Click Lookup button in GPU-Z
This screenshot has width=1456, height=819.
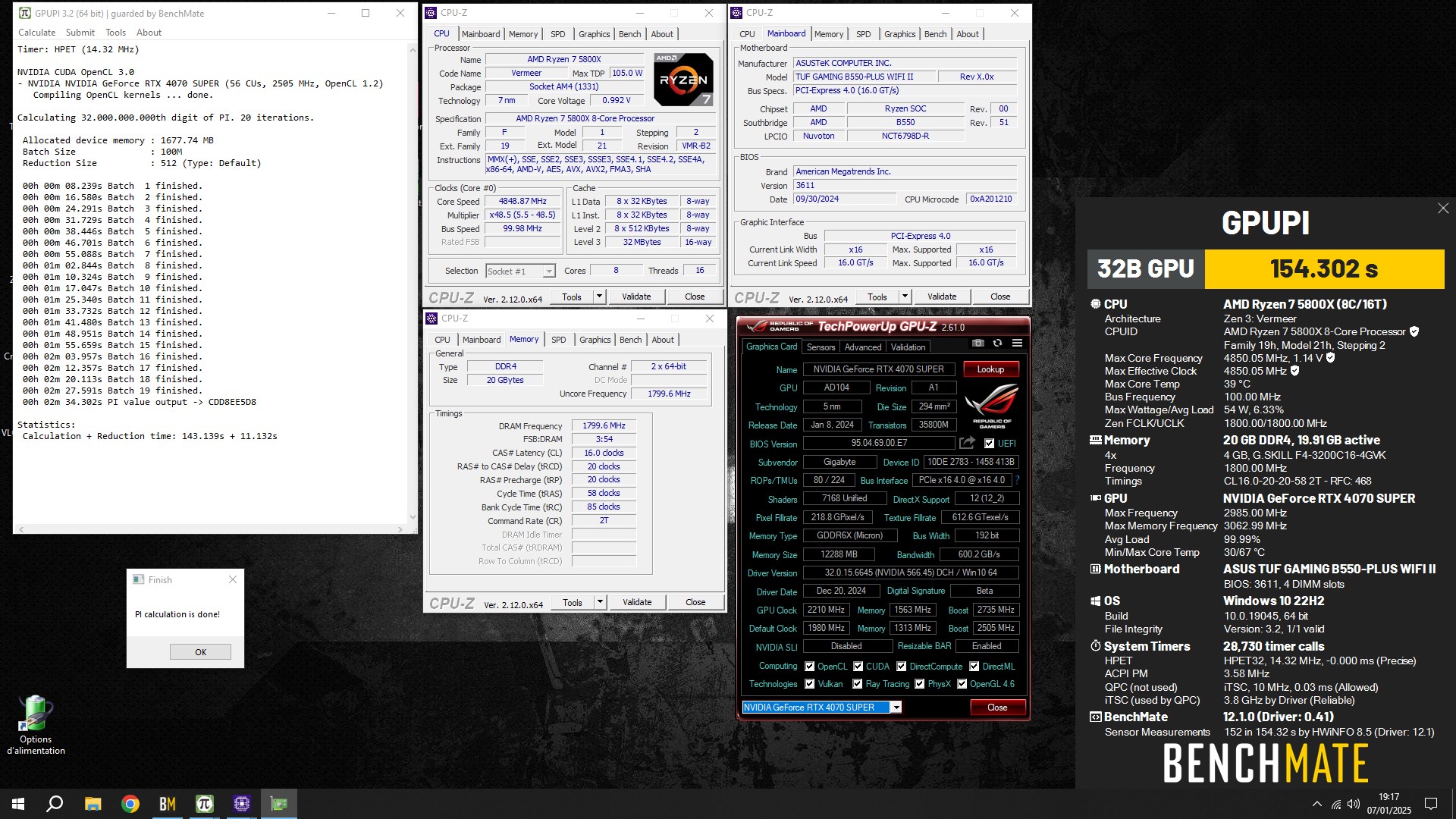point(990,369)
